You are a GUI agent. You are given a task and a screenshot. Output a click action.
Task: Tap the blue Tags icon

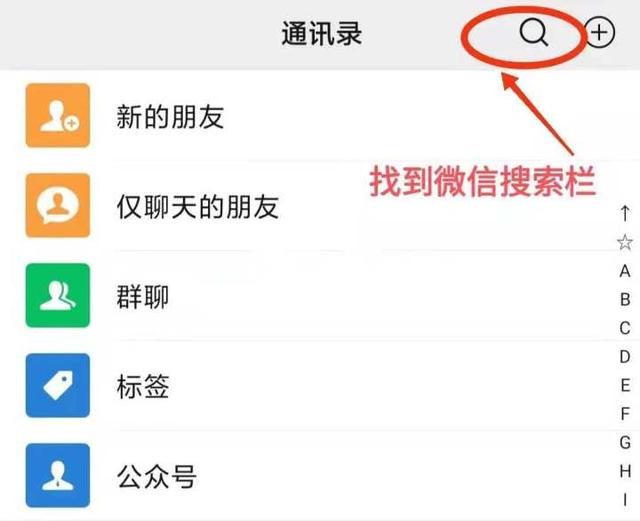tap(58, 385)
